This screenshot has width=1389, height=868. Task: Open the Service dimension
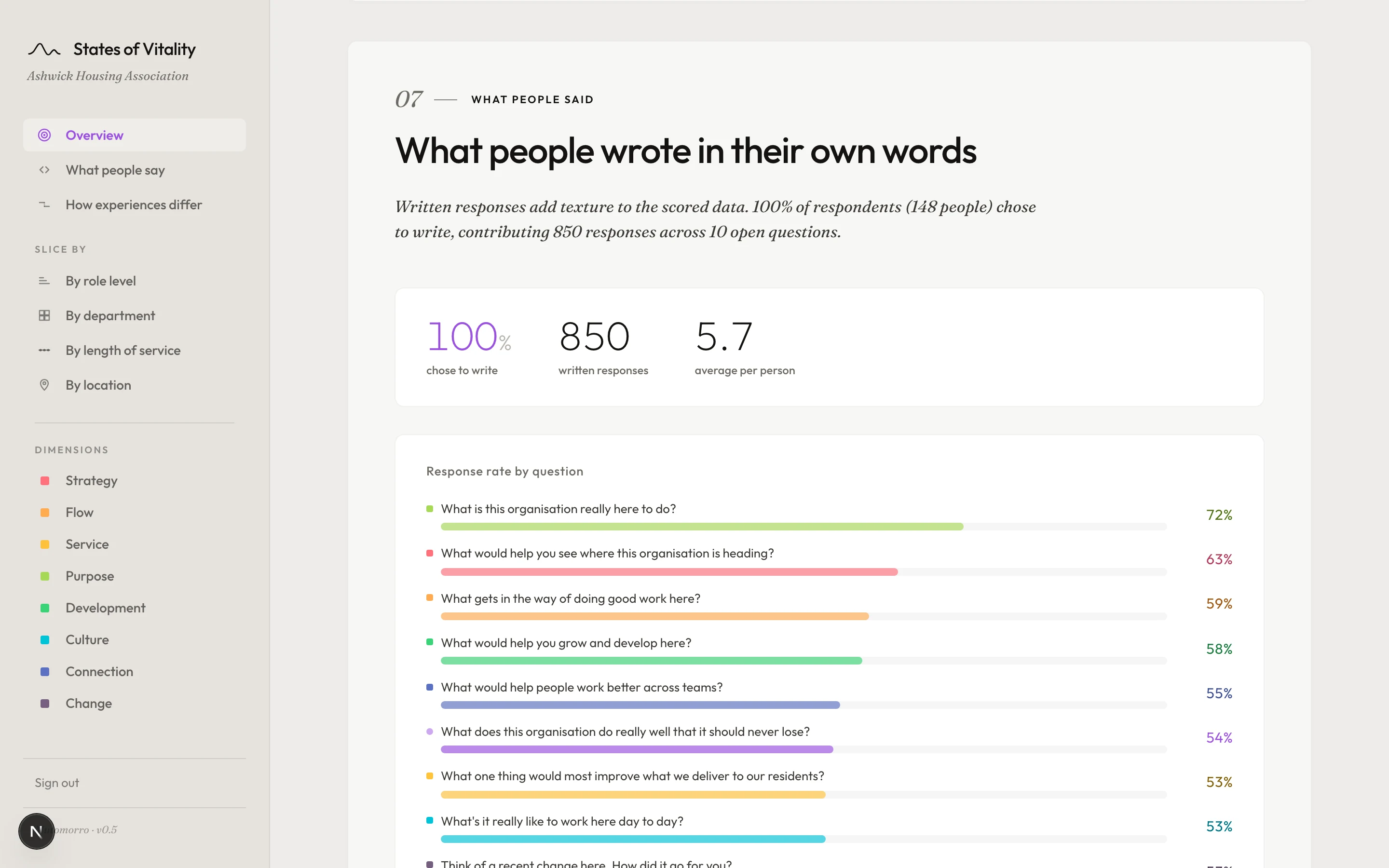click(134, 544)
